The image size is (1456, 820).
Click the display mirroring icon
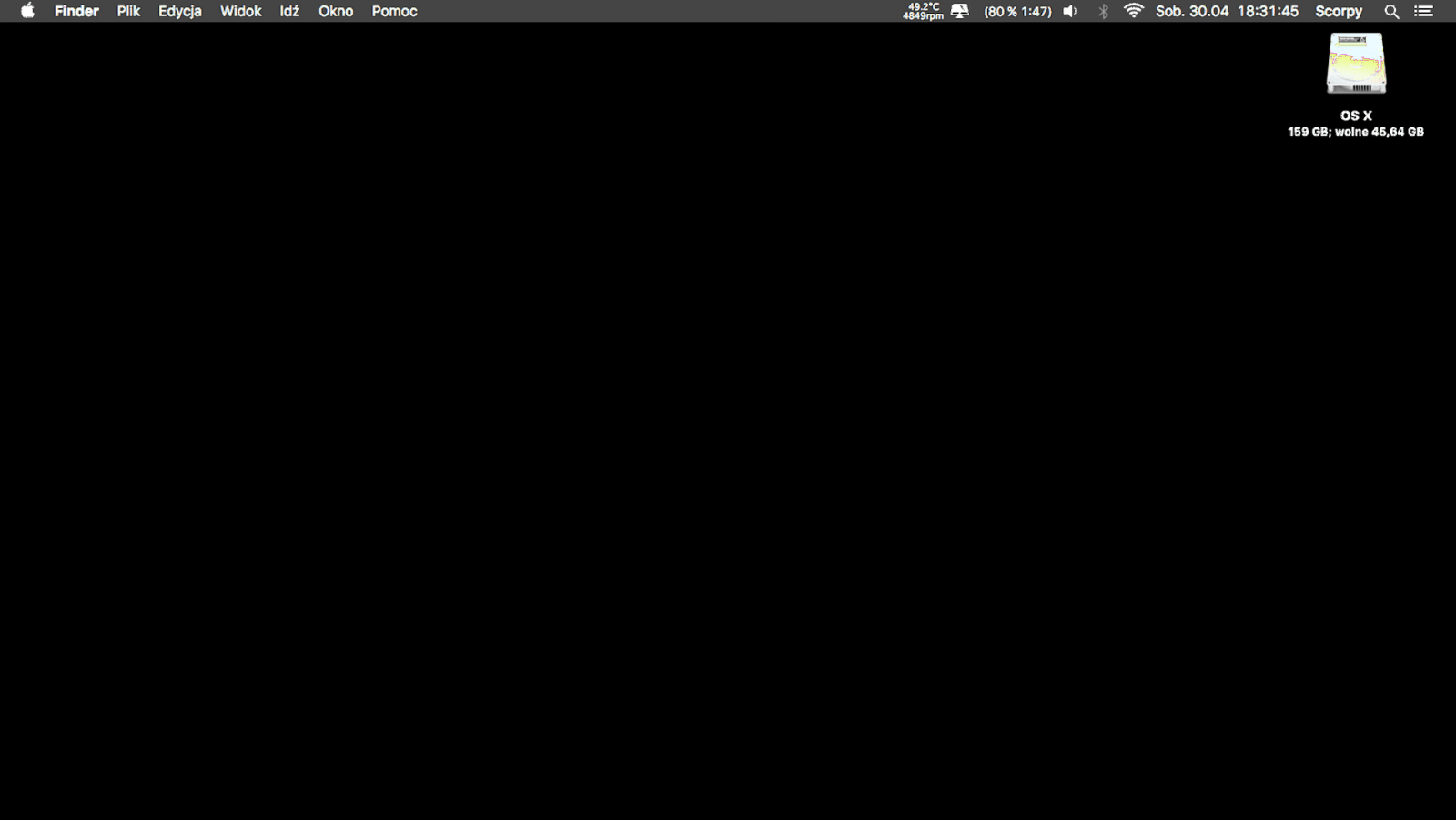point(959,12)
